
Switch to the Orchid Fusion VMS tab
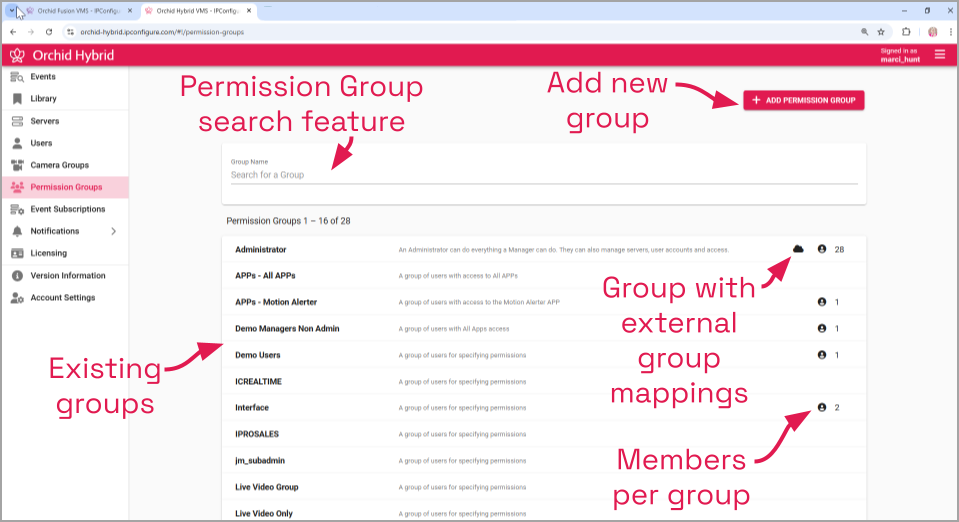coord(80,11)
